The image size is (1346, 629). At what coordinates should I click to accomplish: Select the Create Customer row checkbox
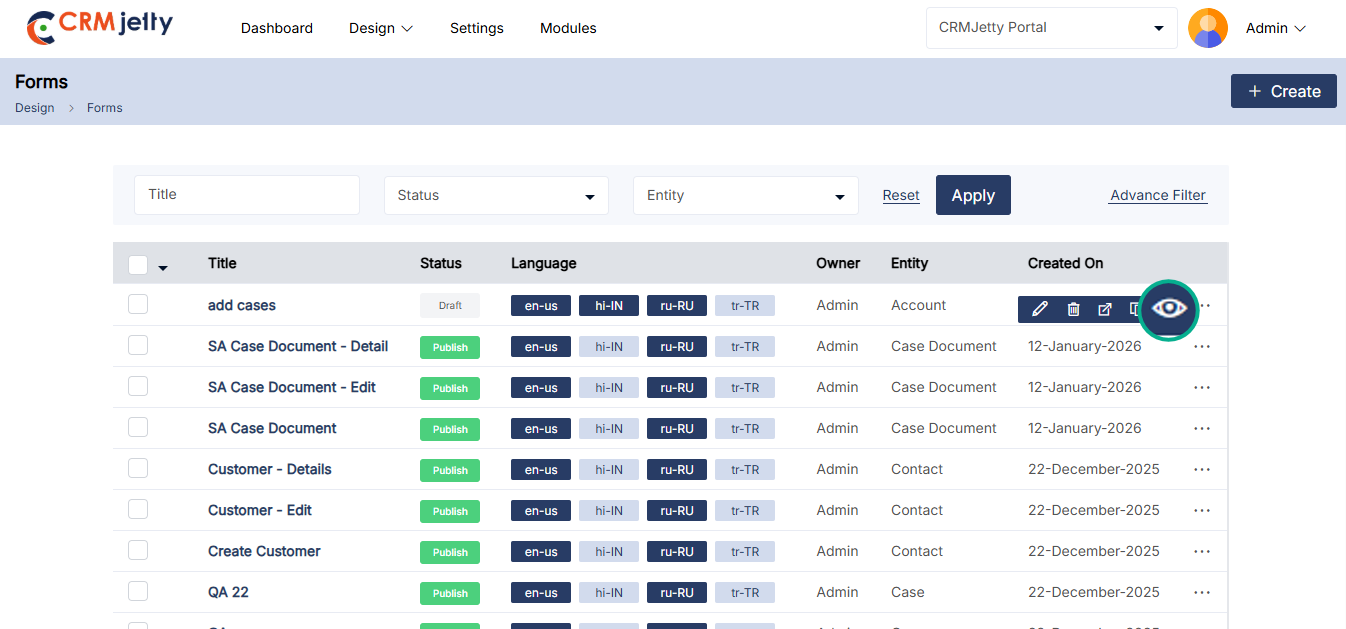click(138, 550)
